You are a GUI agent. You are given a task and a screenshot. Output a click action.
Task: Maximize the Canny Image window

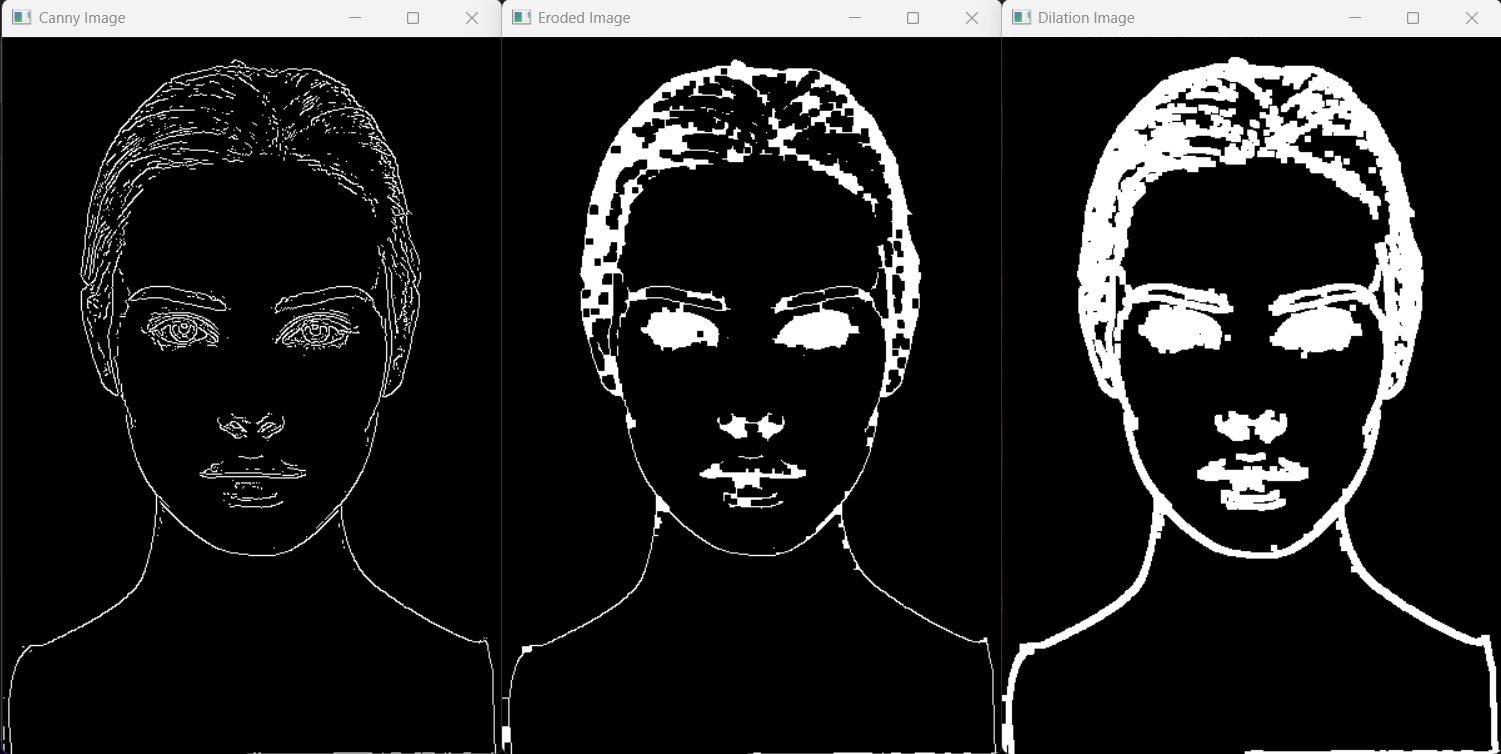pyautogui.click(x=413, y=18)
